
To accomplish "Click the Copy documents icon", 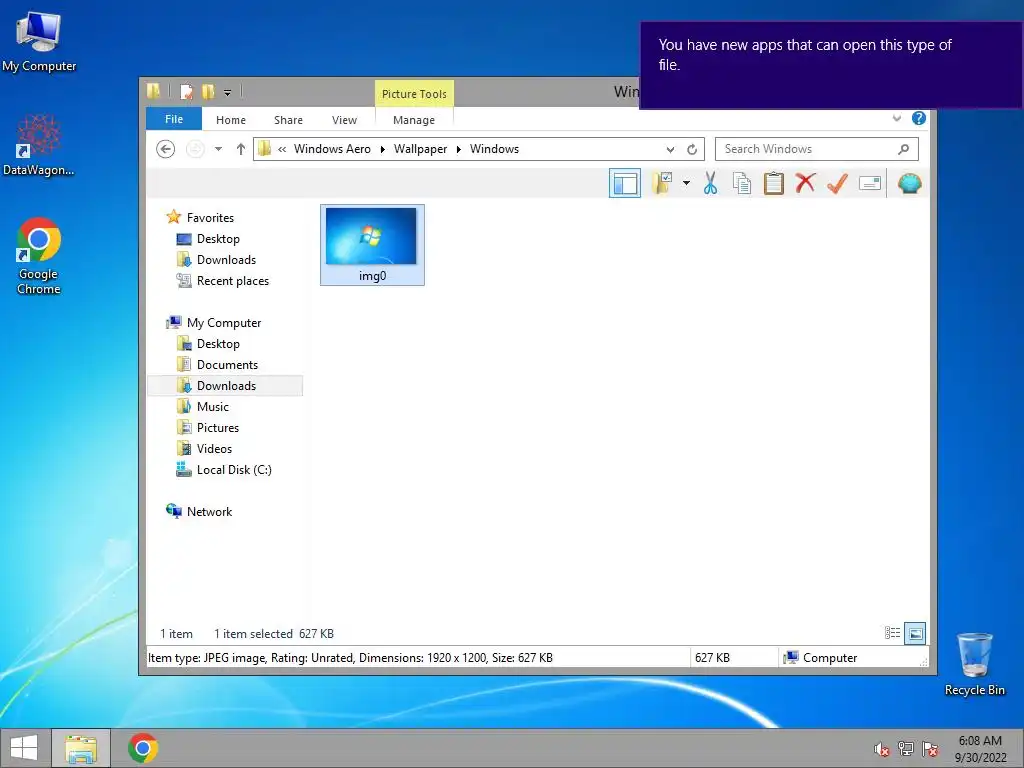I will point(742,184).
